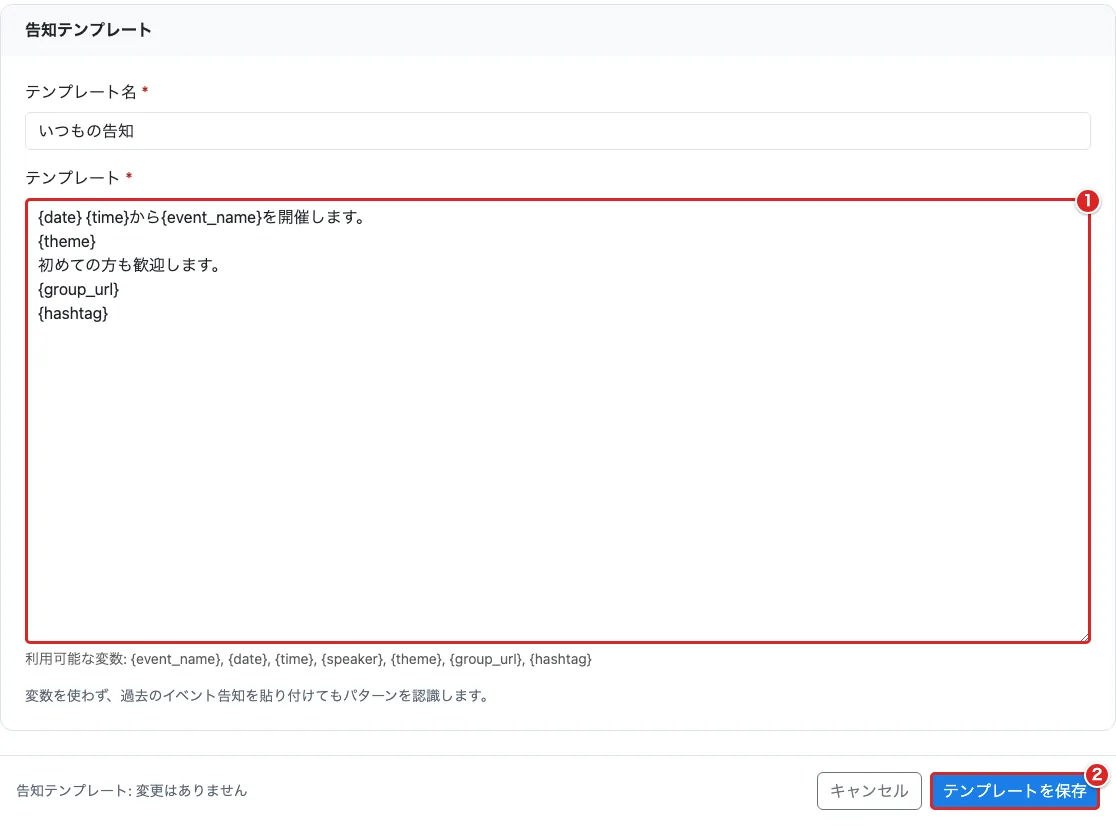The height and width of the screenshot is (826, 1116).
Task: Click the {theme} line in template
Action: point(67,241)
